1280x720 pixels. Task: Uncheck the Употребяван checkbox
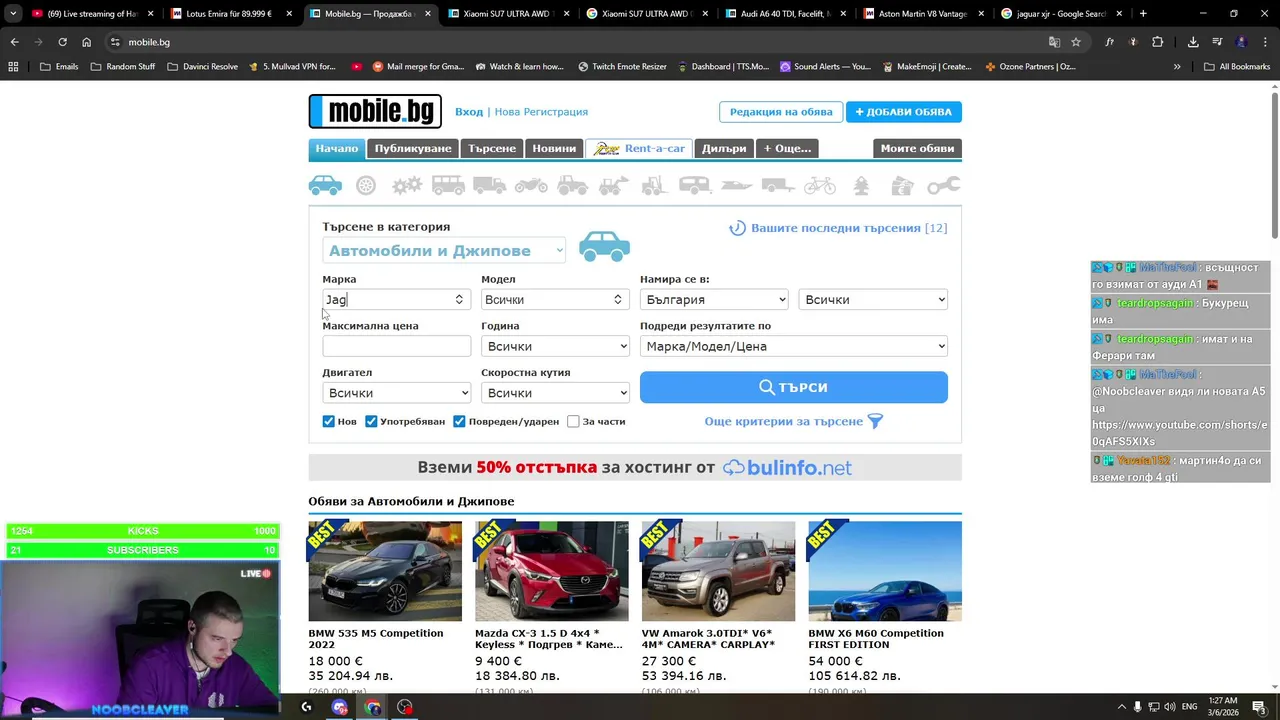coord(371,421)
